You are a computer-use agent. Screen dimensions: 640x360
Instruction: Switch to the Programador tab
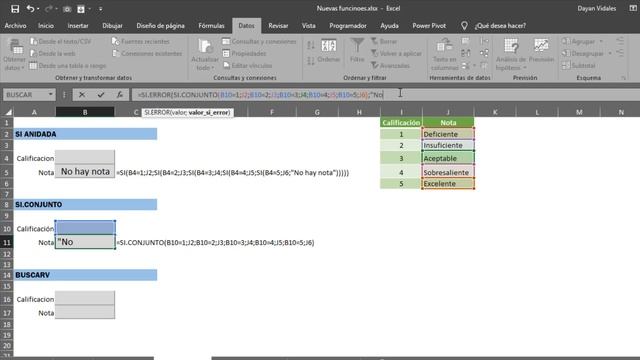pos(348,26)
